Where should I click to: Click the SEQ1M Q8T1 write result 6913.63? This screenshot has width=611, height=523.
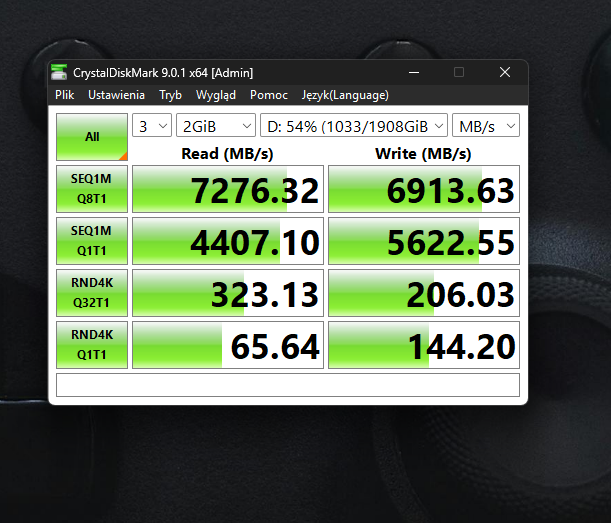point(424,189)
